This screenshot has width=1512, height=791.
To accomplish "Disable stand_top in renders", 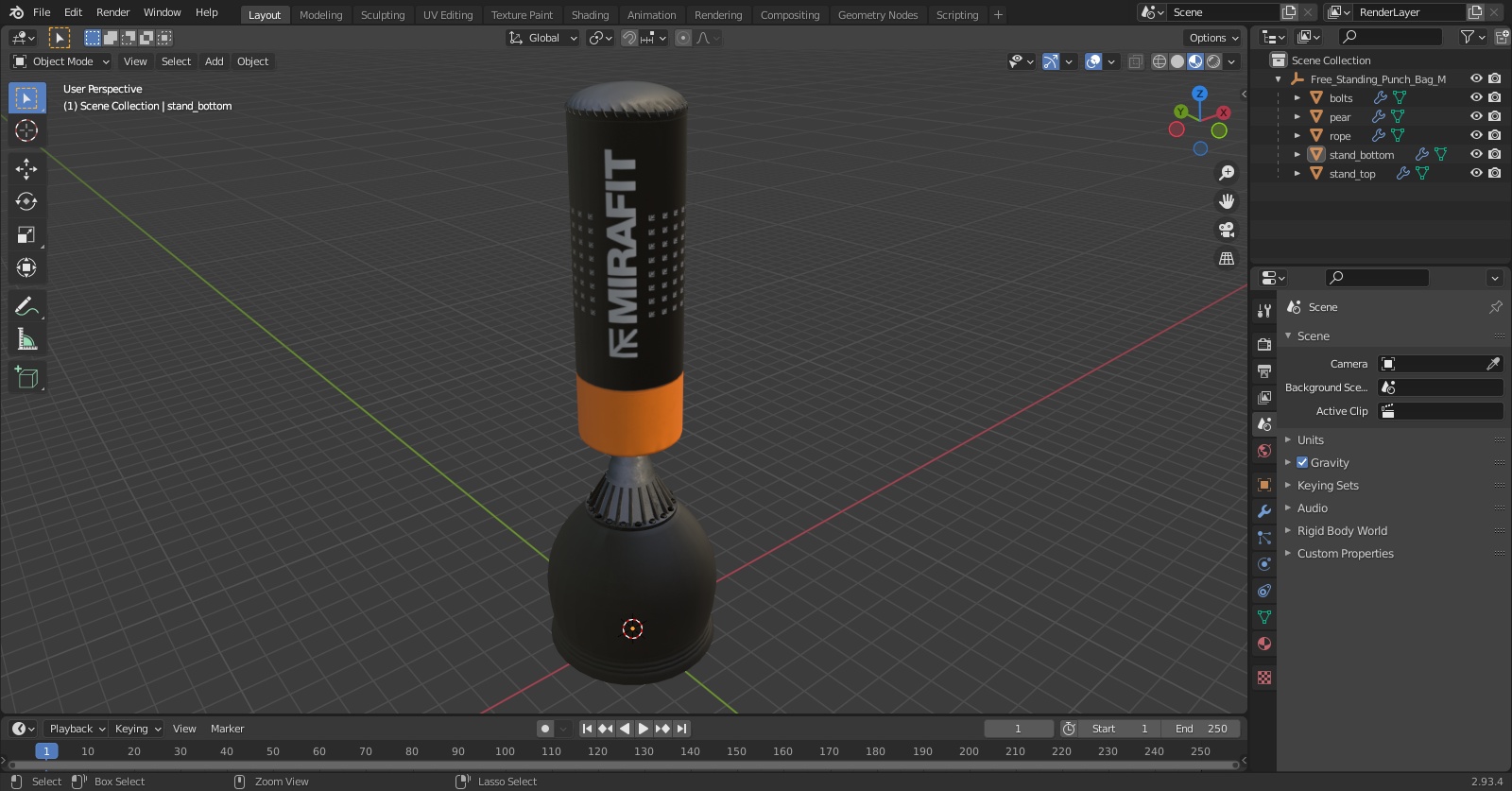I will 1494,173.
